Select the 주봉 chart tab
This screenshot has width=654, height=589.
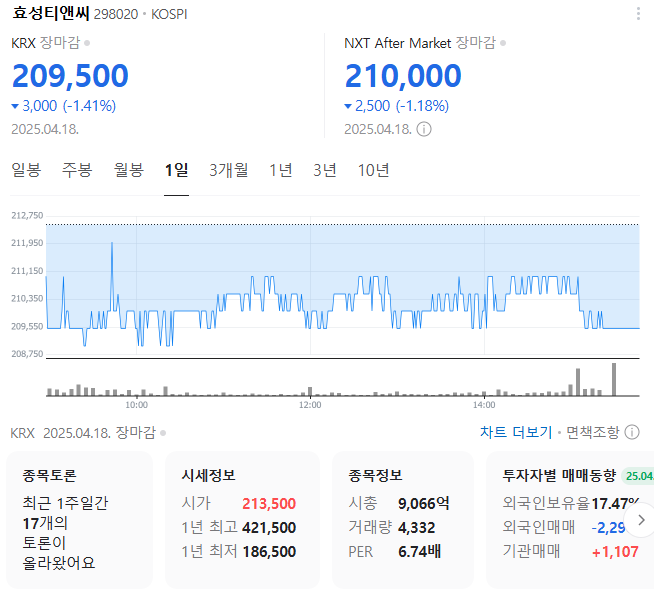(77, 170)
